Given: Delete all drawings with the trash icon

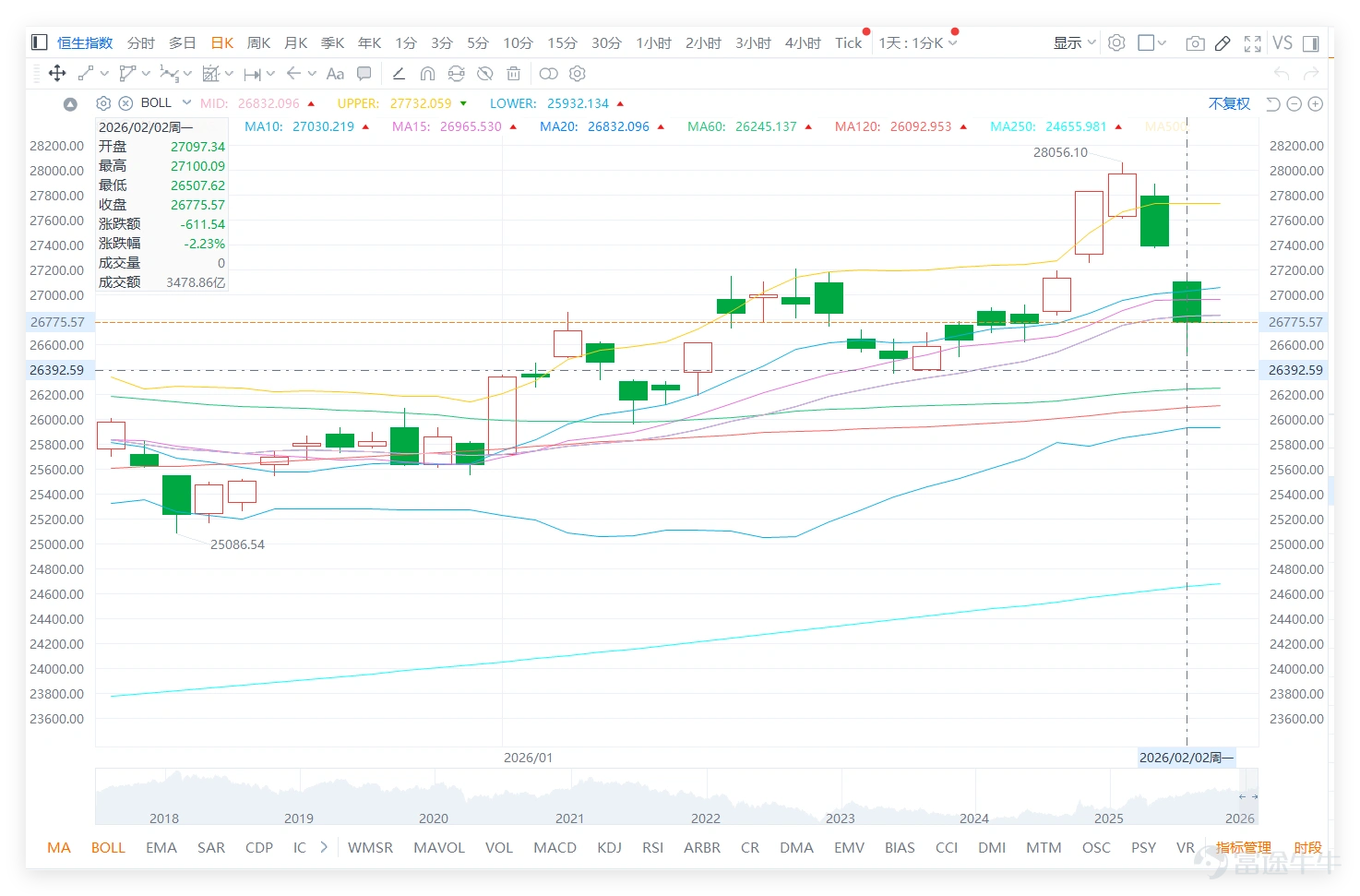Looking at the screenshot, I should coord(514,74).
